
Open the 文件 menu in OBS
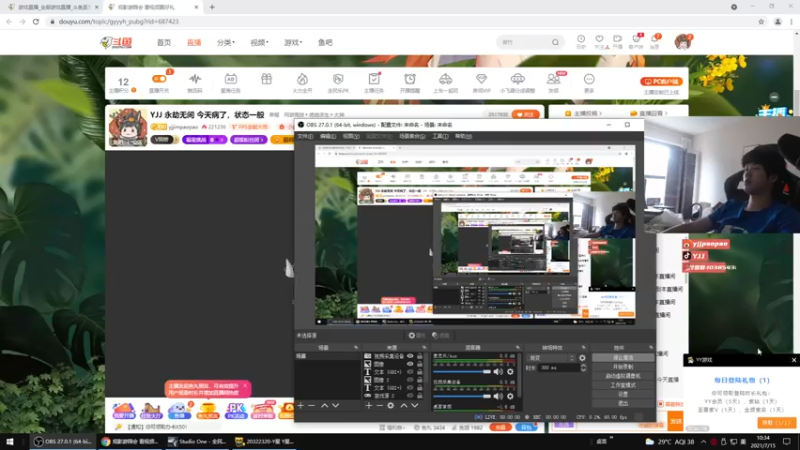pos(305,136)
